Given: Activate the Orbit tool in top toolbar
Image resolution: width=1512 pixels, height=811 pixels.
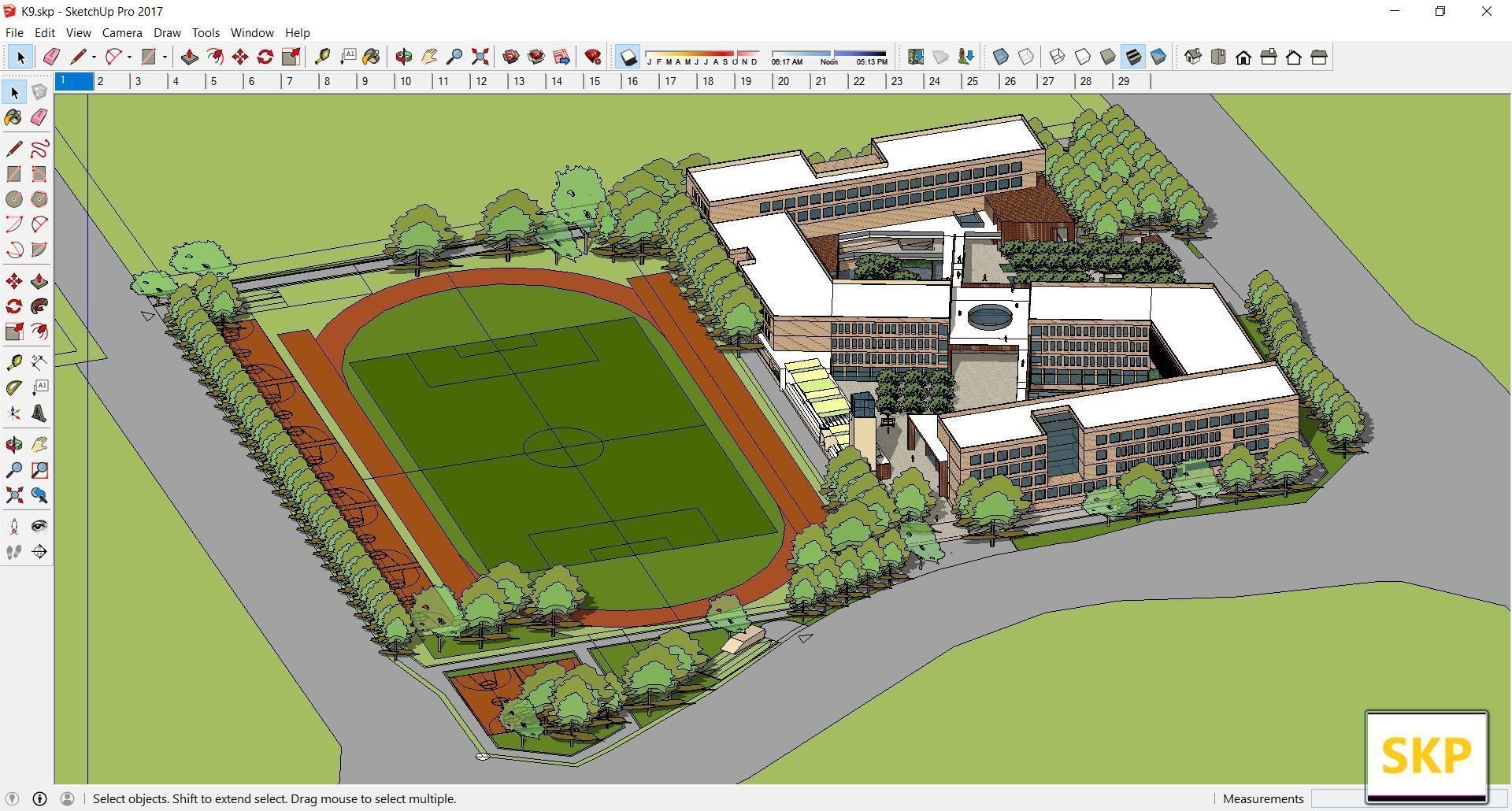Looking at the screenshot, I should click(404, 57).
